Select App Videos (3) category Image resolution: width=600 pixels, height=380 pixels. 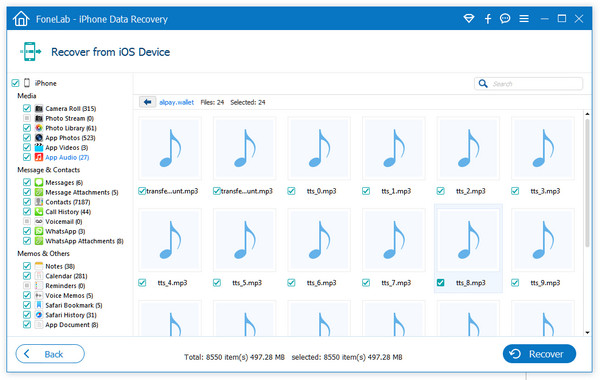tap(67, 147)
